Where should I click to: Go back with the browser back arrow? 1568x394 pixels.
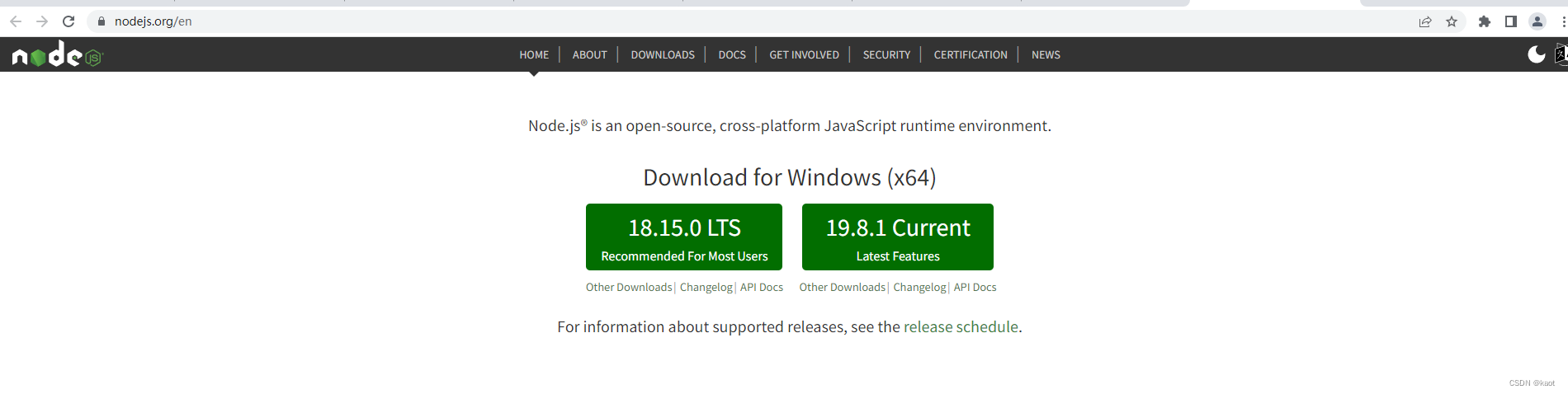[16, 21]
